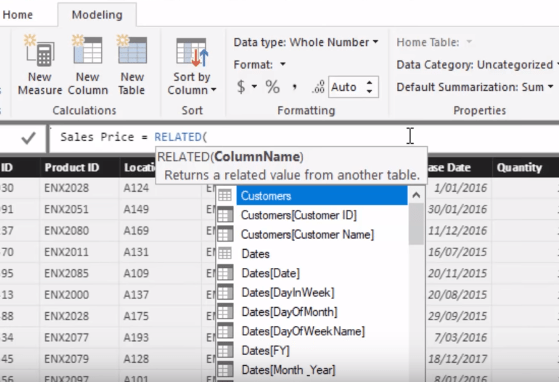Select the Modeling tab

97,15
